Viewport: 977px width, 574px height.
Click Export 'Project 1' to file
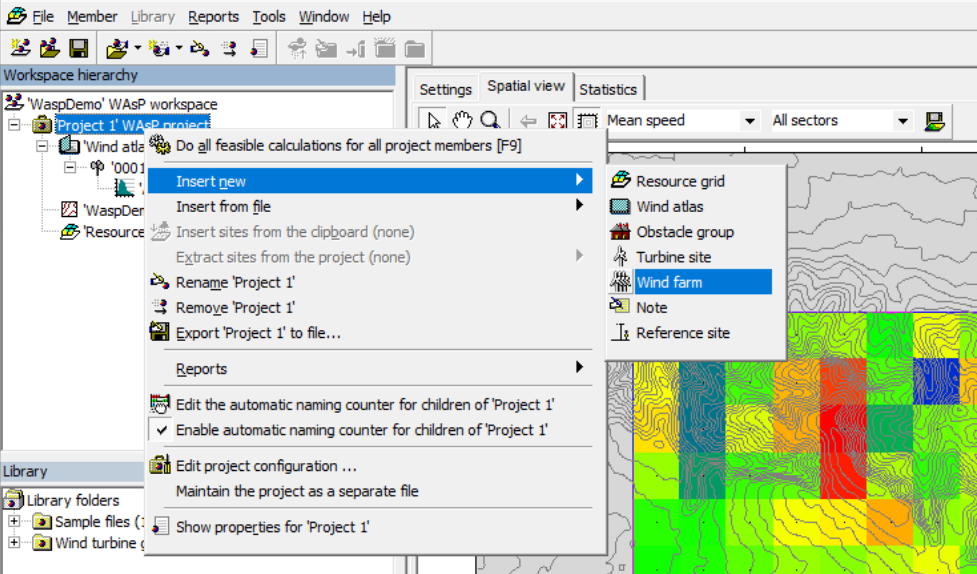[258, 333]
